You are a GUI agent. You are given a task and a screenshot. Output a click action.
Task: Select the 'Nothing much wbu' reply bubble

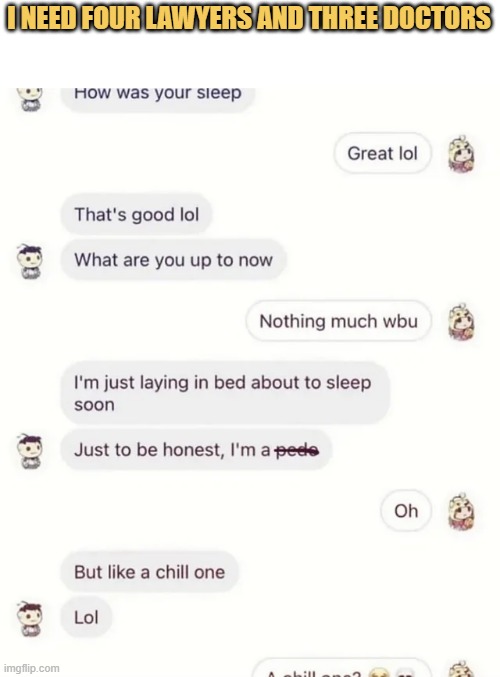(339, 321)
